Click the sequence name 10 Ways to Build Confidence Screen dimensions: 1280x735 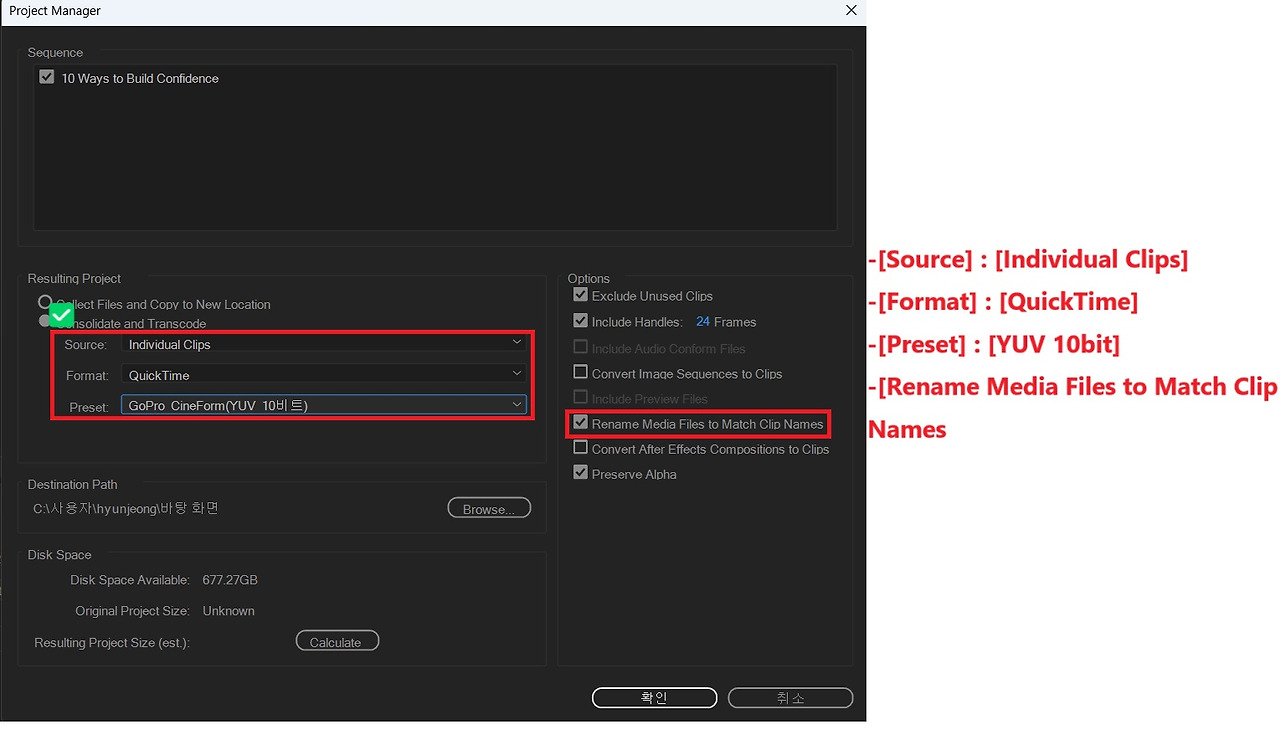(x=140, y=78)
